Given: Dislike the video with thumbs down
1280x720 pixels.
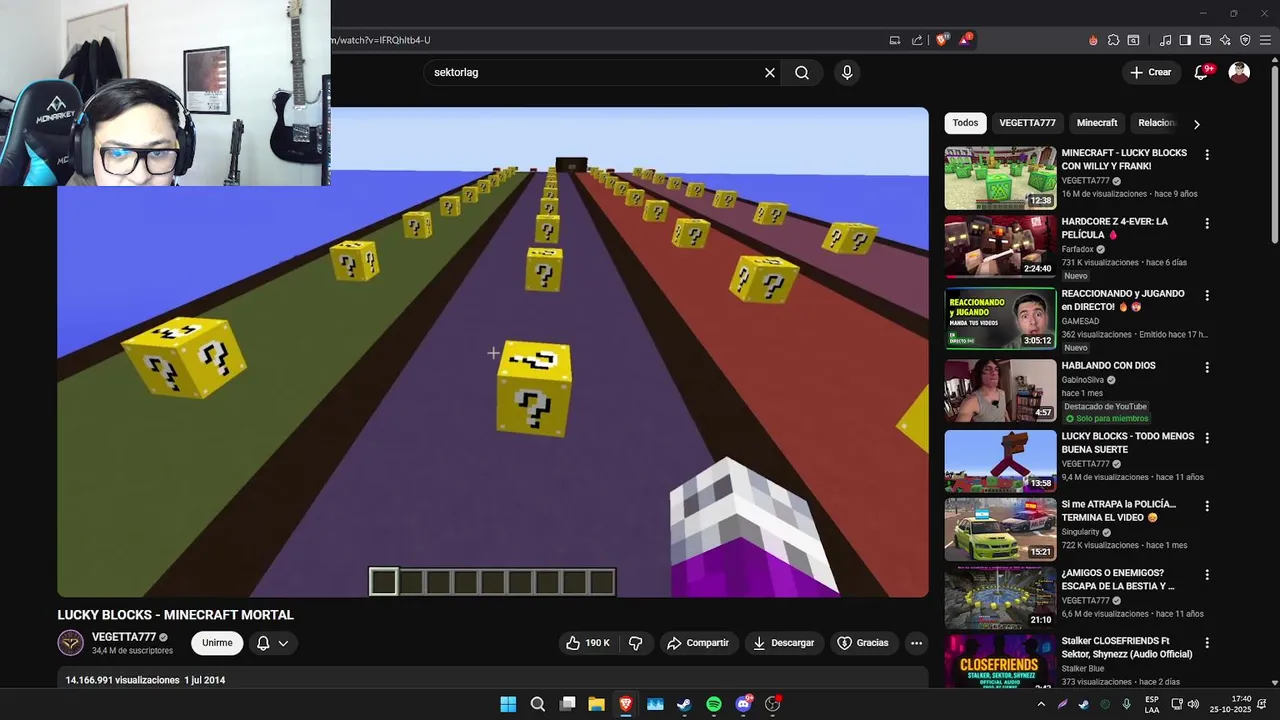Looking at the screenshot, I should tap(635, 643).
